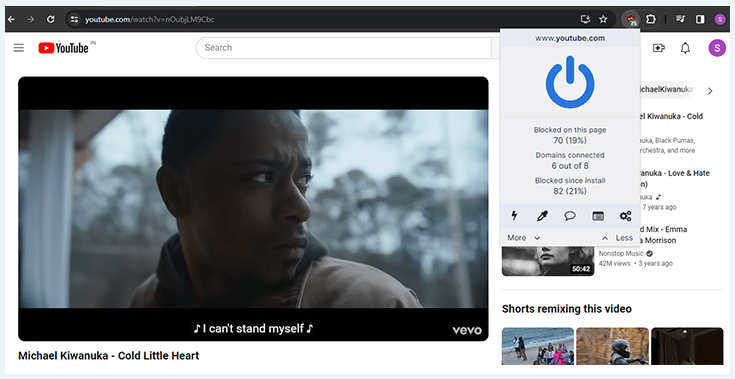
Task: Focus the YouTube Search field
Action: pos(345,48)
